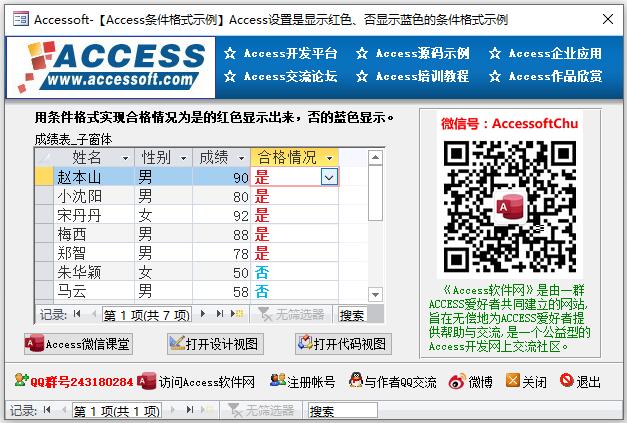Go to previous record in subform navigator
627x423 pixels.
click(x=94, y=314)
